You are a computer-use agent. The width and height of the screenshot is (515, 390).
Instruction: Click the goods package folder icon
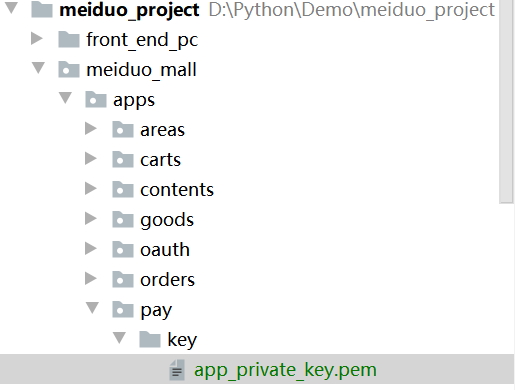(x=123, y=220)
